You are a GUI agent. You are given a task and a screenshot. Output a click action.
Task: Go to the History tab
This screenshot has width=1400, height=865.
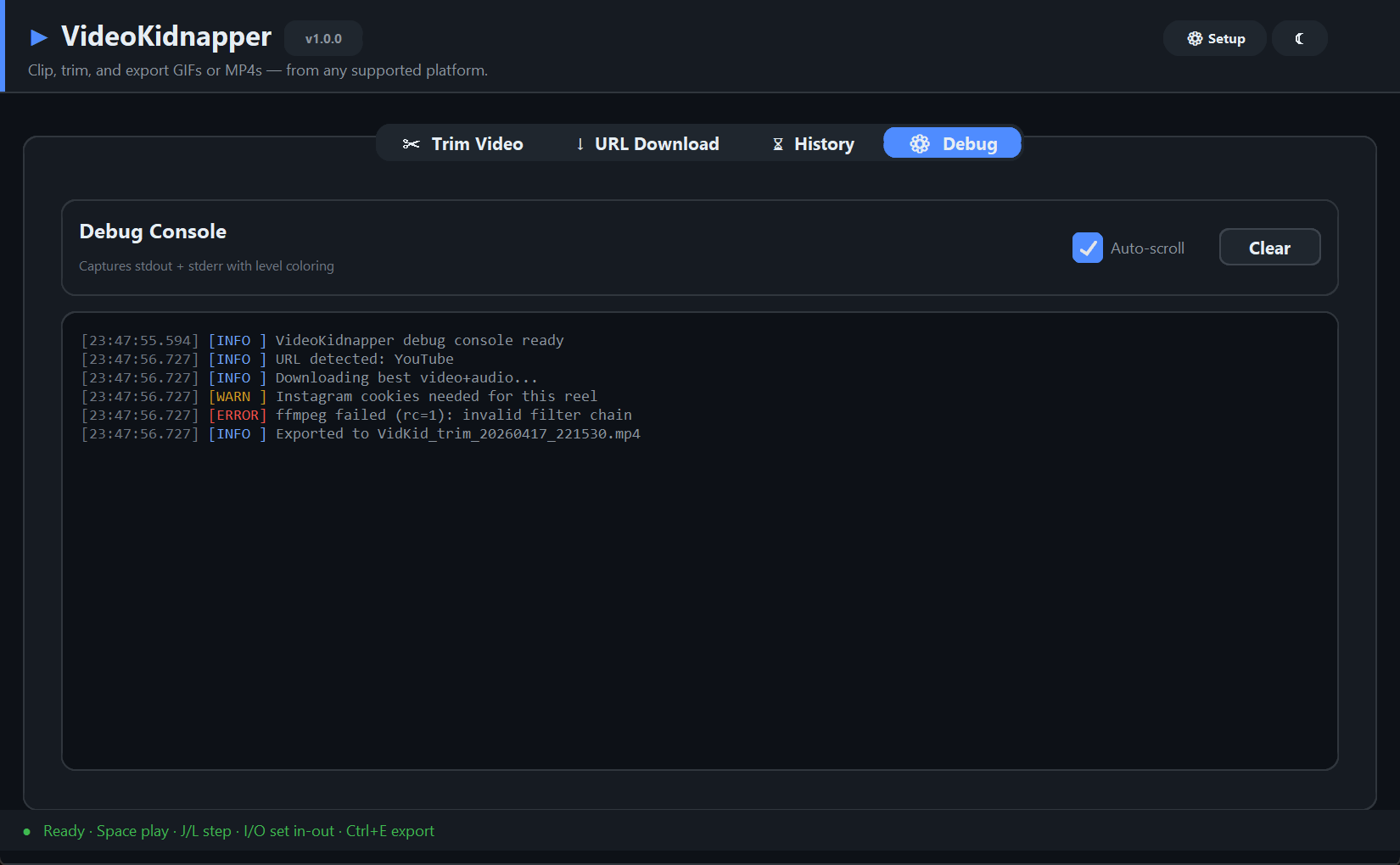812,143
